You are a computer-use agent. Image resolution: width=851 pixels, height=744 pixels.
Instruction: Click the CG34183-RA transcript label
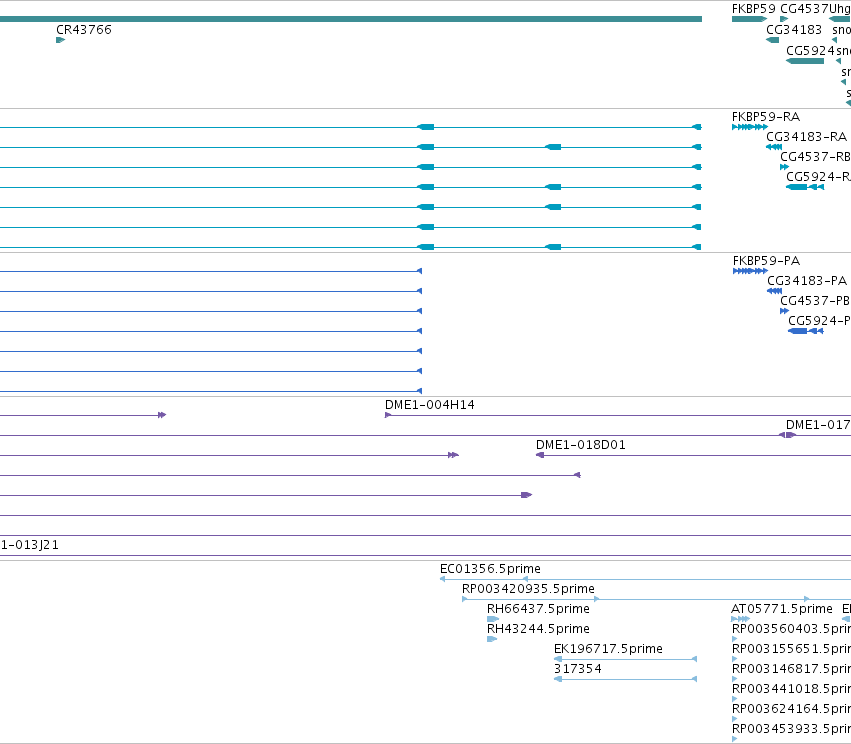(806, 137)
